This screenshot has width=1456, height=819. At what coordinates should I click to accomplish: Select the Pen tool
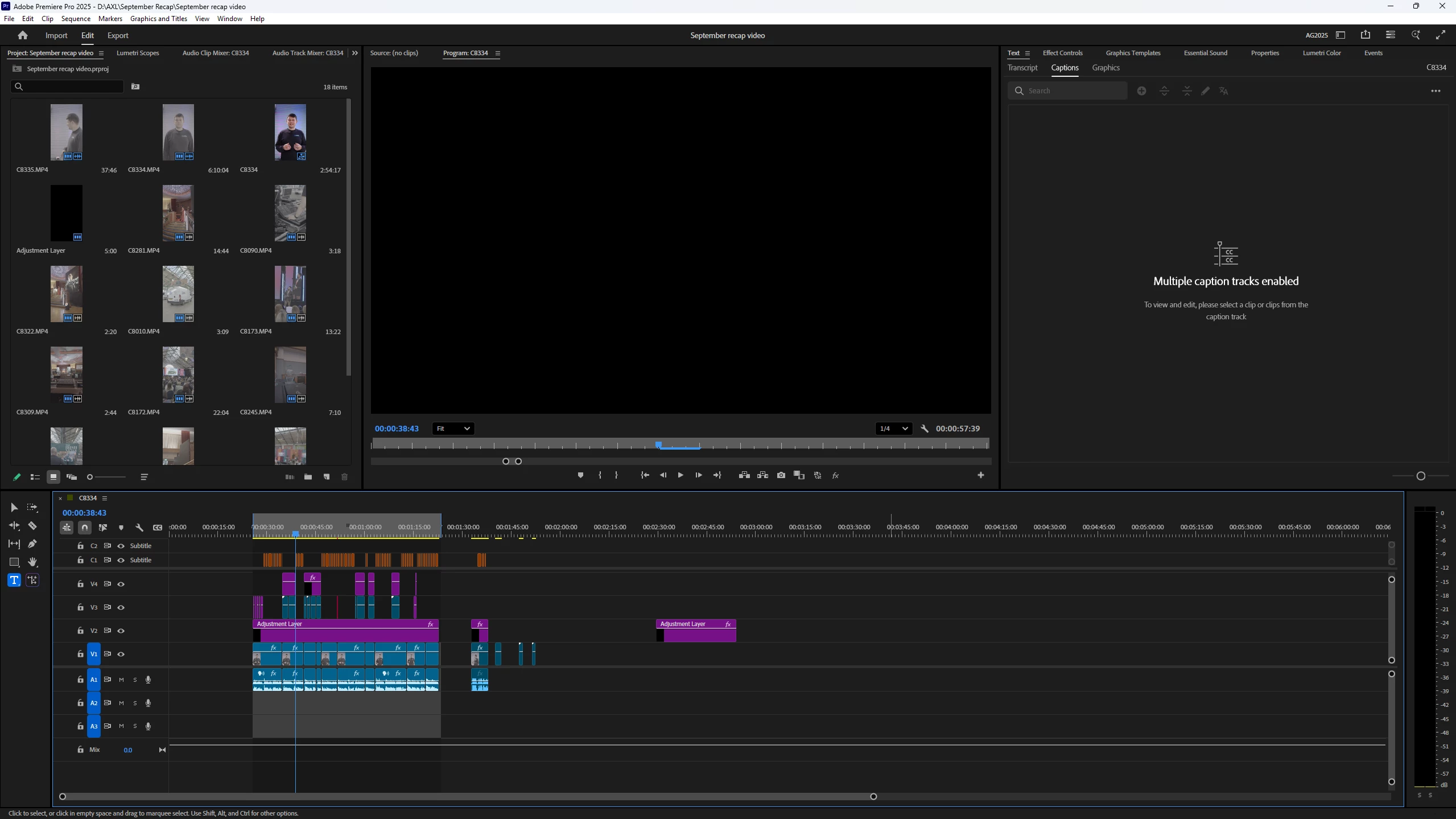coord(32,544)
